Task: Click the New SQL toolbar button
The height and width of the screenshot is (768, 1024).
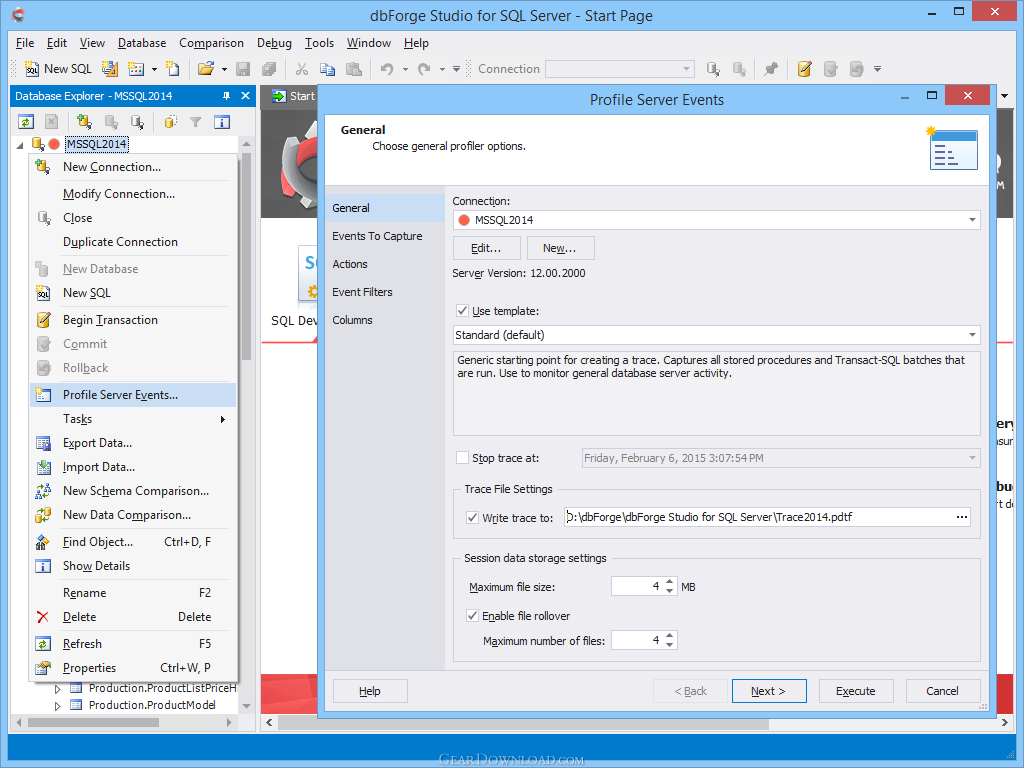Action: tap(58, 69)
